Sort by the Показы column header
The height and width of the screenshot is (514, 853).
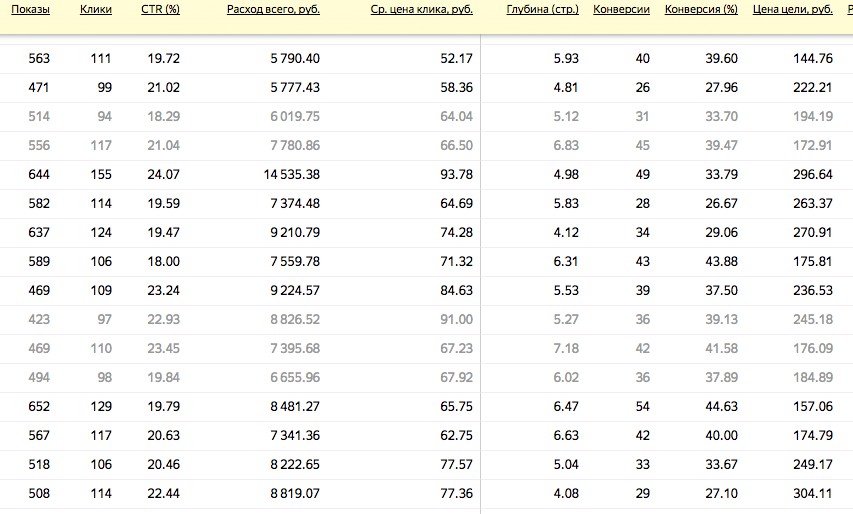(x=30, y=9)
